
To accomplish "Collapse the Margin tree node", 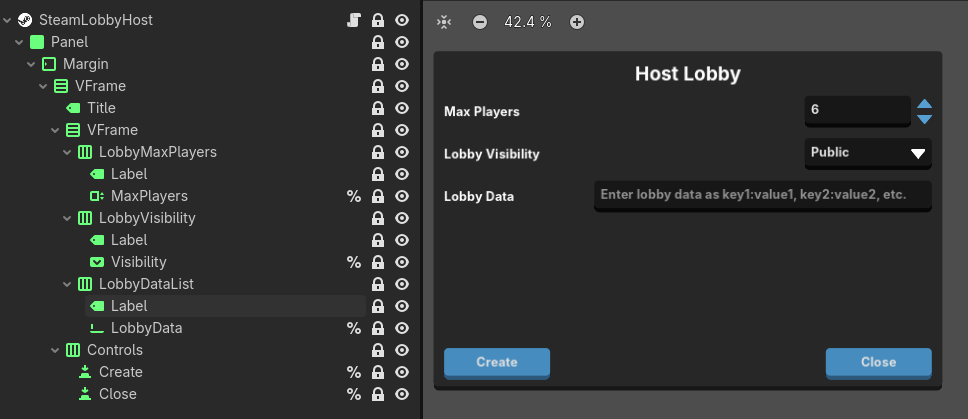I will point(31,64).
